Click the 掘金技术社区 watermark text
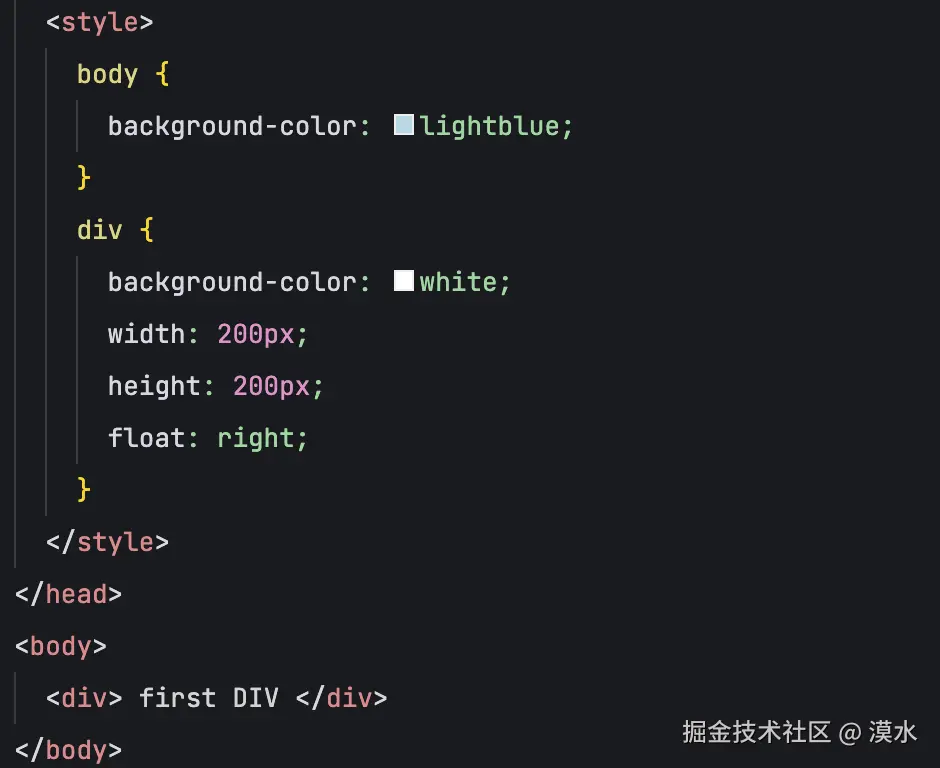Image resolution: width=940 pixels, height=768 pixels. pyautogui.click(x=757, y=732)
